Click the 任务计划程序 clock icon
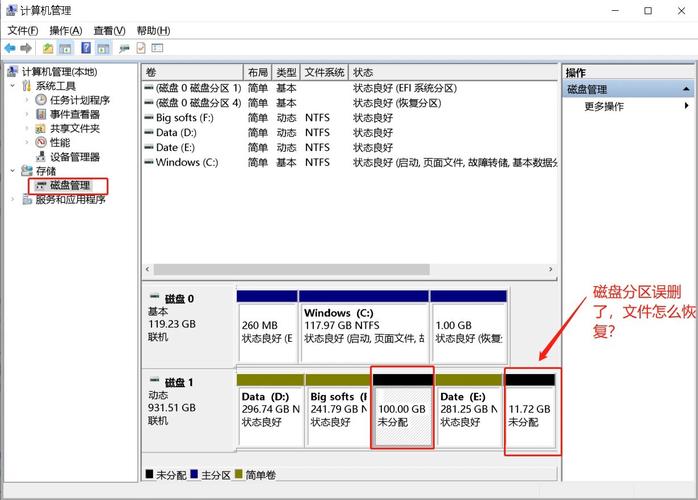 [41, 100]
